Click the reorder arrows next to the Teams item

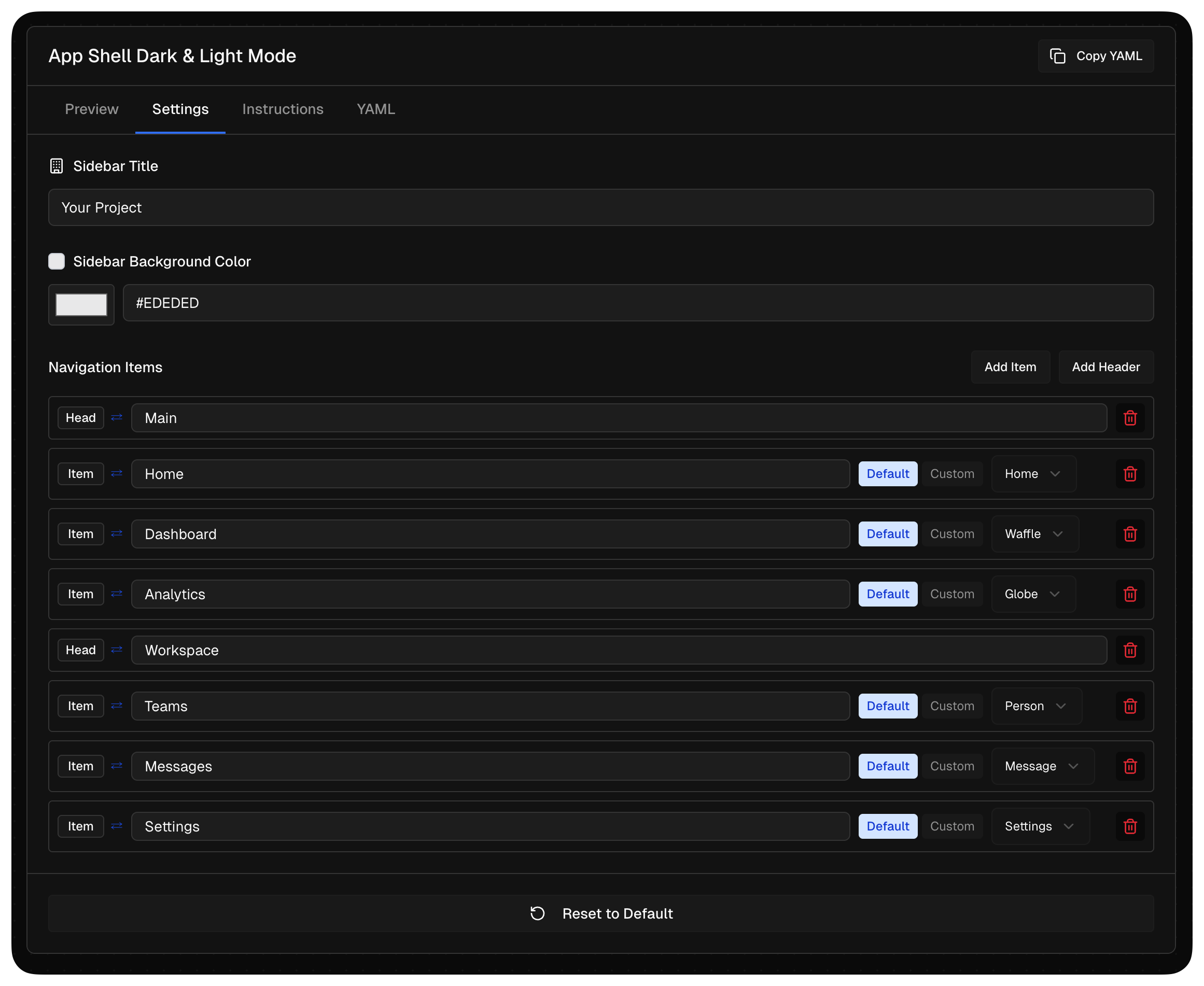point(117,706)
